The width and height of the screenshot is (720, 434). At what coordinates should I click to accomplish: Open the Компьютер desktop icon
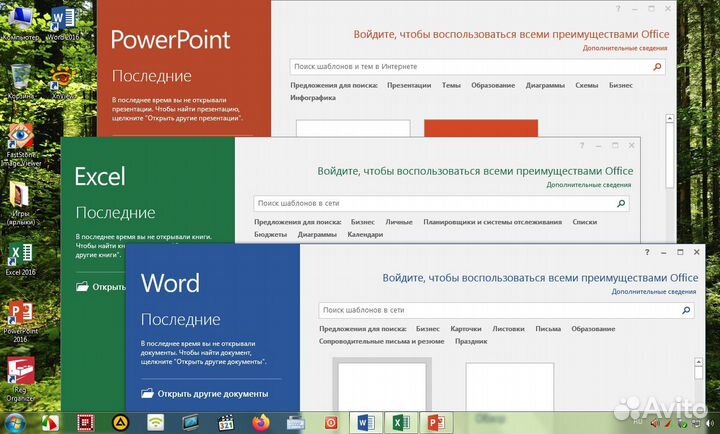(x=20, y=23)
